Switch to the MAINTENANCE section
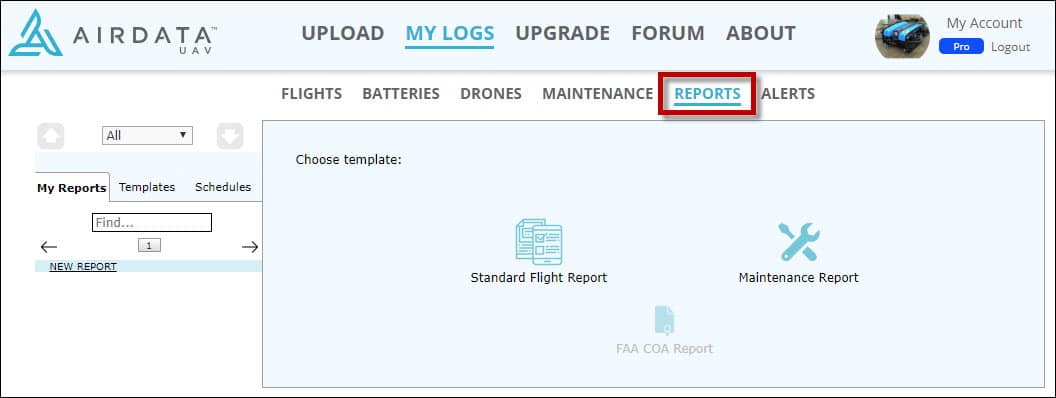1056x398 pixels. tap(597, 94)
